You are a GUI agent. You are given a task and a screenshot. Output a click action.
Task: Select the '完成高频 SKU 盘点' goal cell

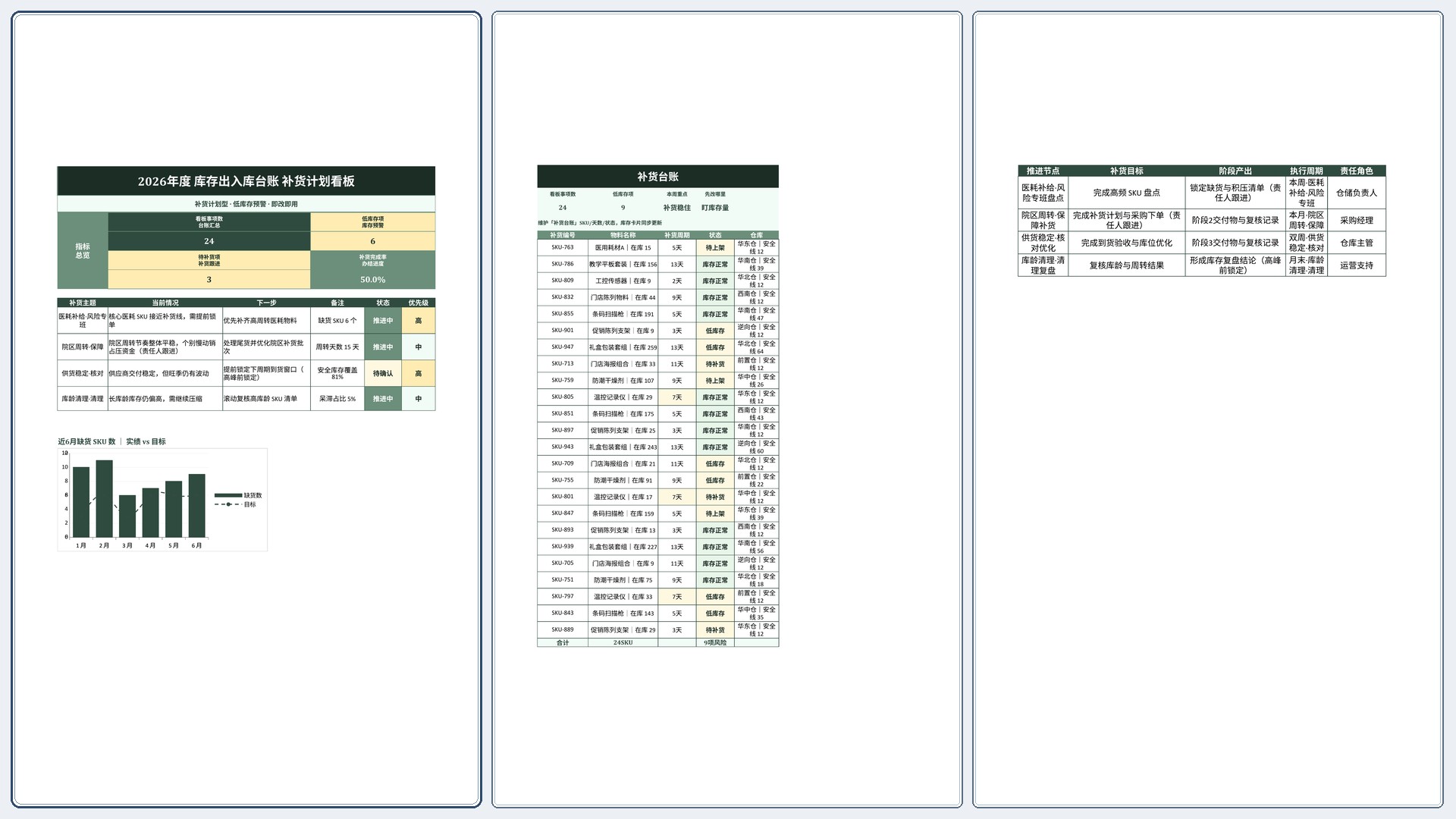pyautogui.click(x=1127, y=193)
